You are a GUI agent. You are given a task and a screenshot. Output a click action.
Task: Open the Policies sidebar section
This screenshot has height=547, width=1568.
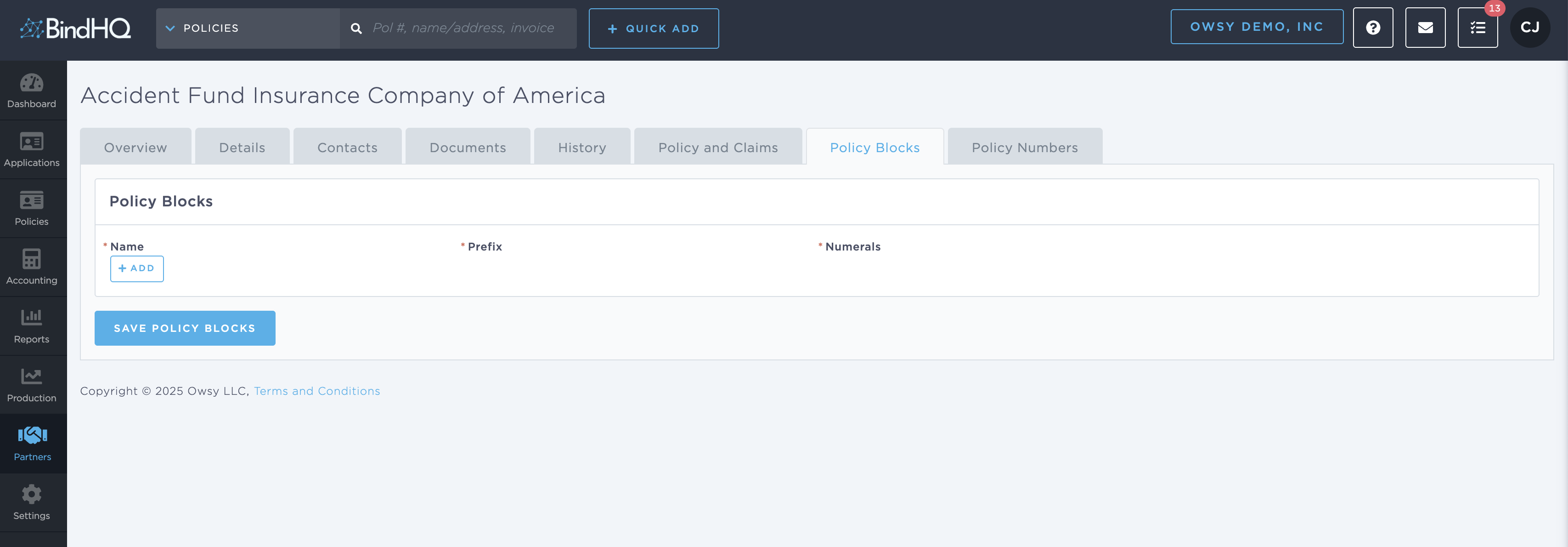pyautogui.click(x=32, y=208)
